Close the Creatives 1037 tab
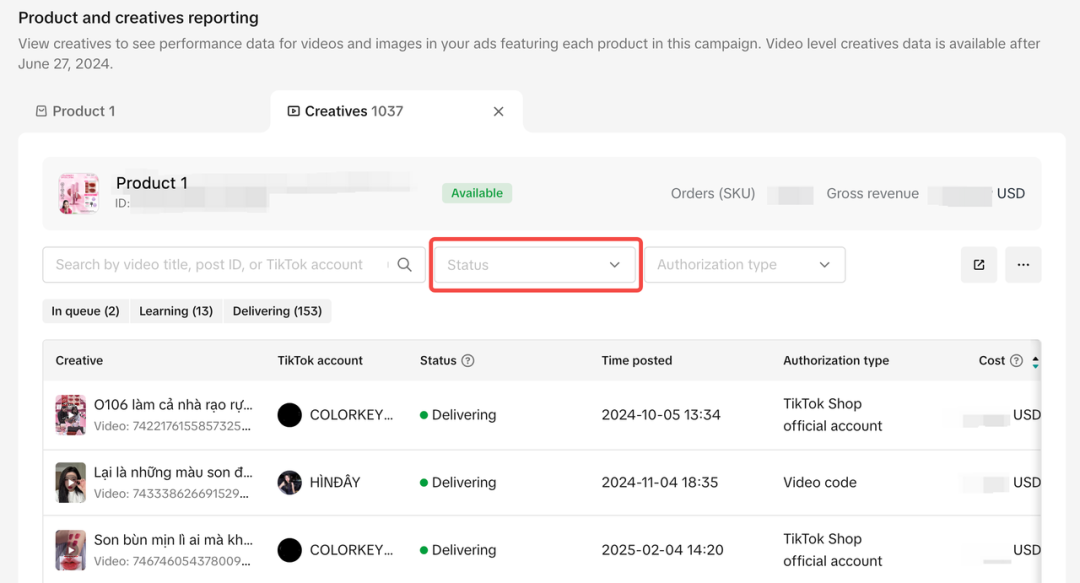The height and width of the screenshot is (583, 1080). pyautogui.click(x=499, y=112)
